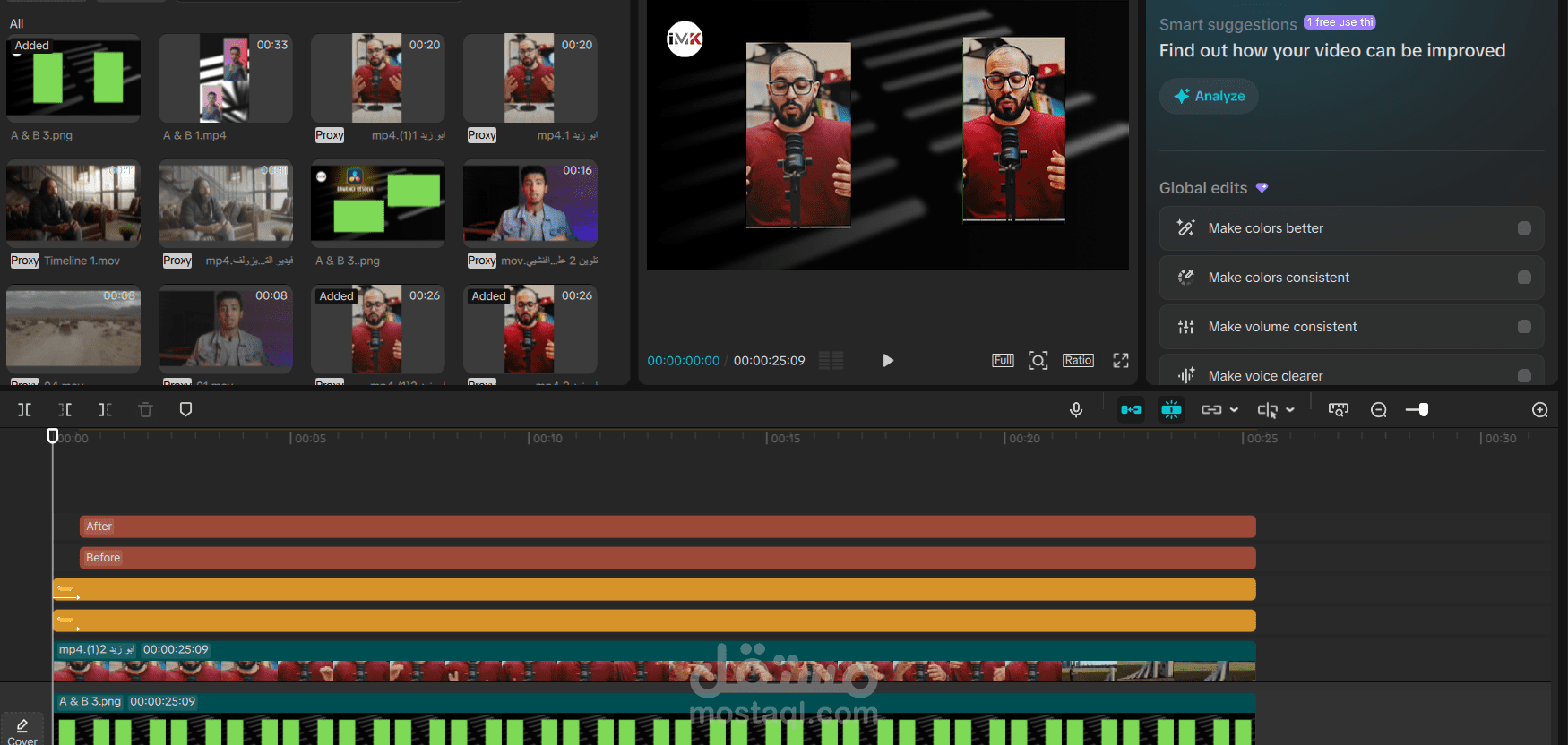Select the All media tab

pos(16,23)
